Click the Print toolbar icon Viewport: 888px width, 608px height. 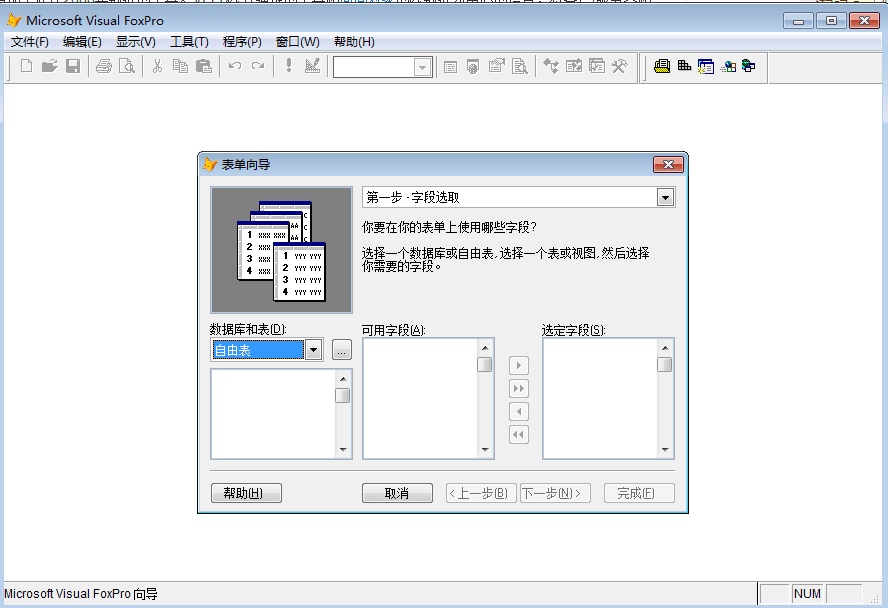point(104,66)
